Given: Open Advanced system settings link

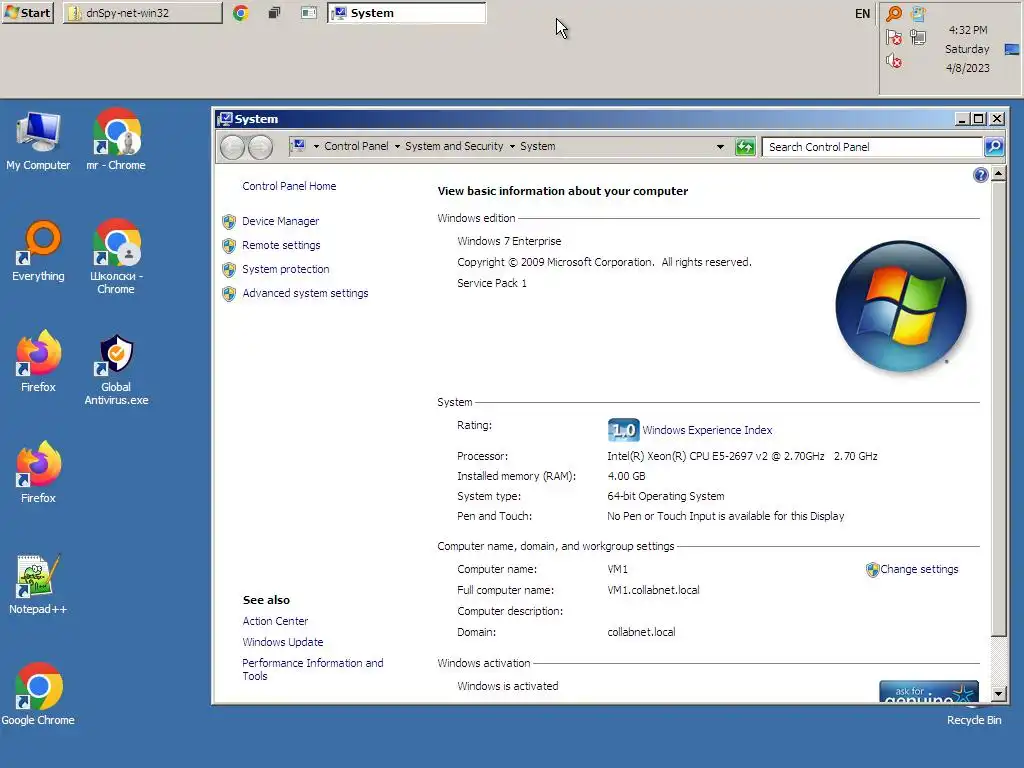Looking at the screenshot, I should click(x=305, y=293).
